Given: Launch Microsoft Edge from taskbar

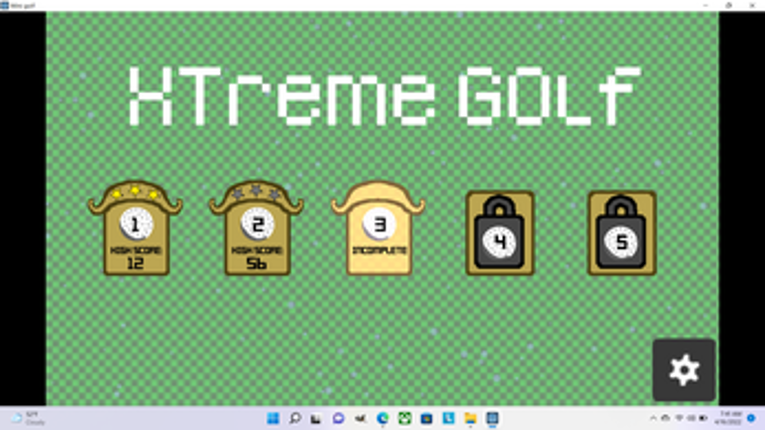Looking at the screenshot, I should point(382,418).
